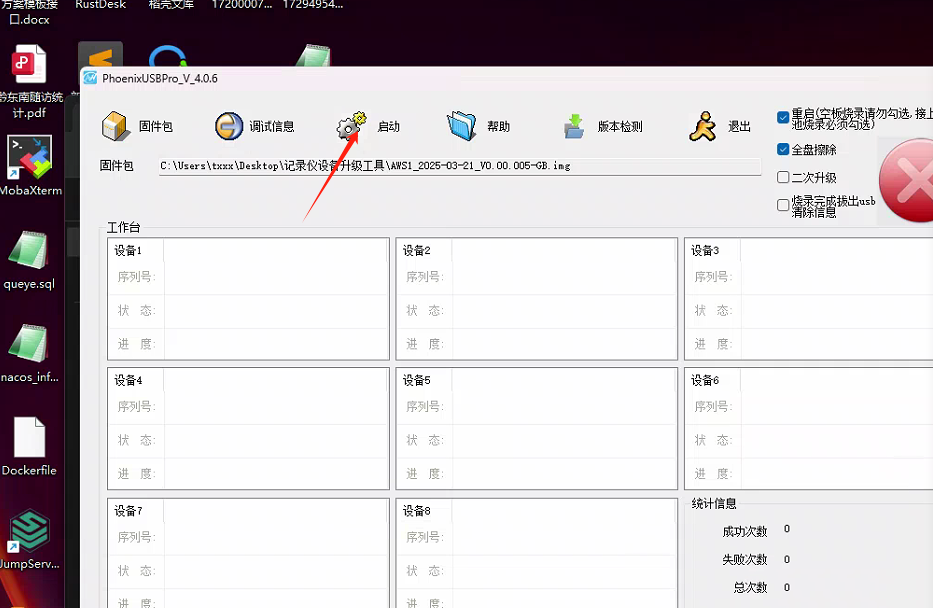The image size is (933, 608).
Task: Click the 设备7 panel label
Action: click(x=128, y=511)
